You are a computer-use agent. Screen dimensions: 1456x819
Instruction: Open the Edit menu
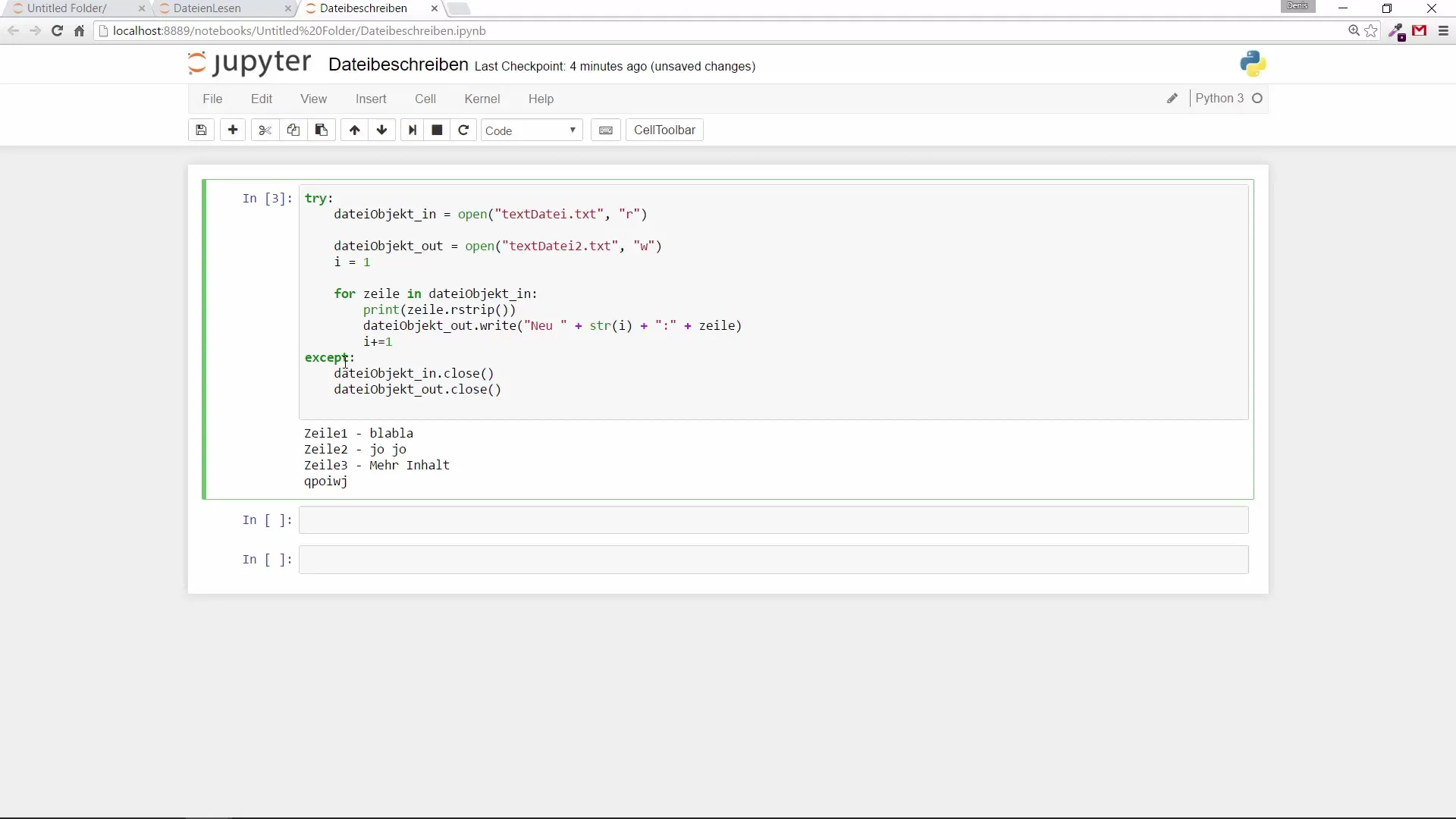coord(262,99)
